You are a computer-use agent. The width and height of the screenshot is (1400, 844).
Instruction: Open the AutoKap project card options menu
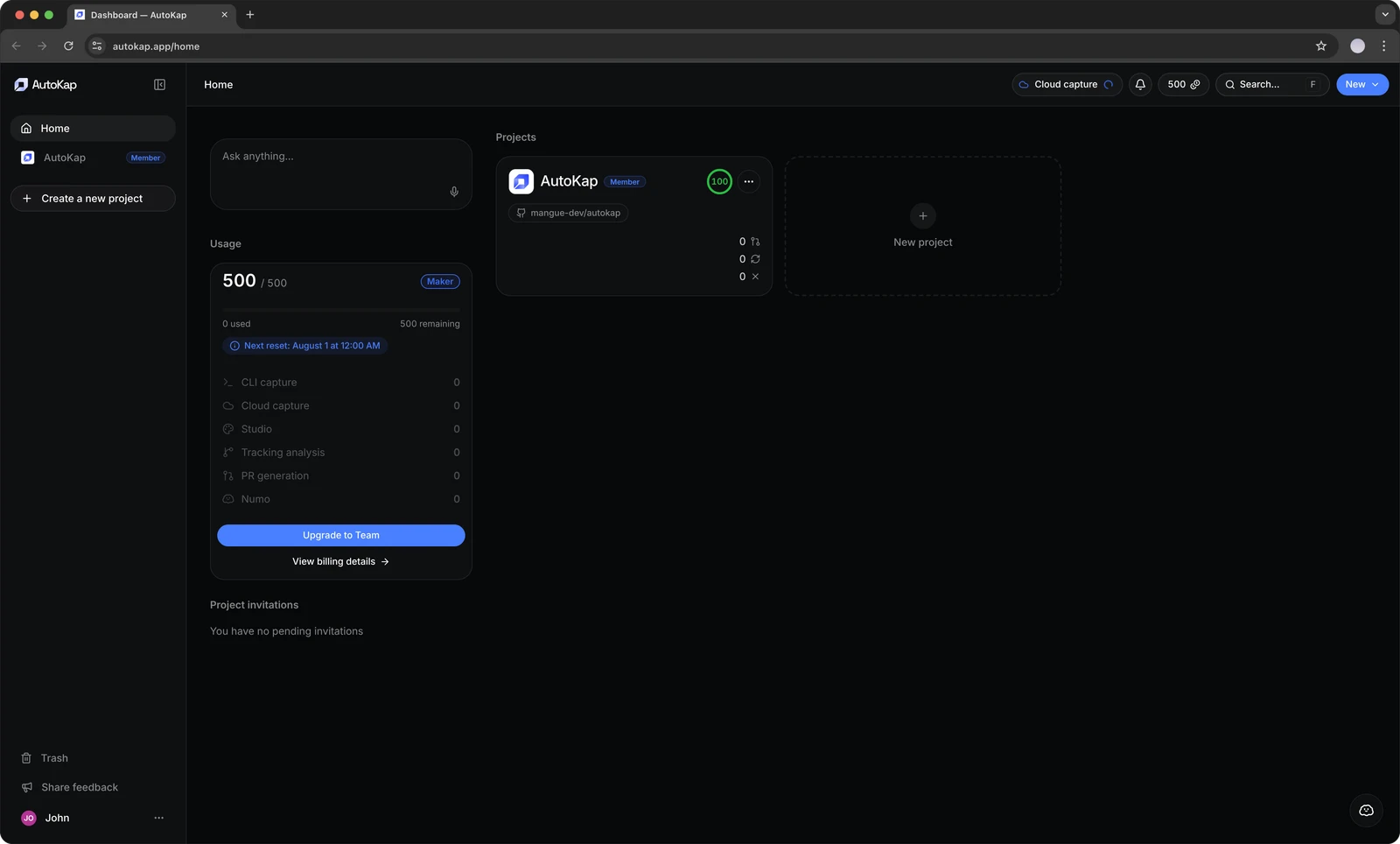tap(748, 181)
